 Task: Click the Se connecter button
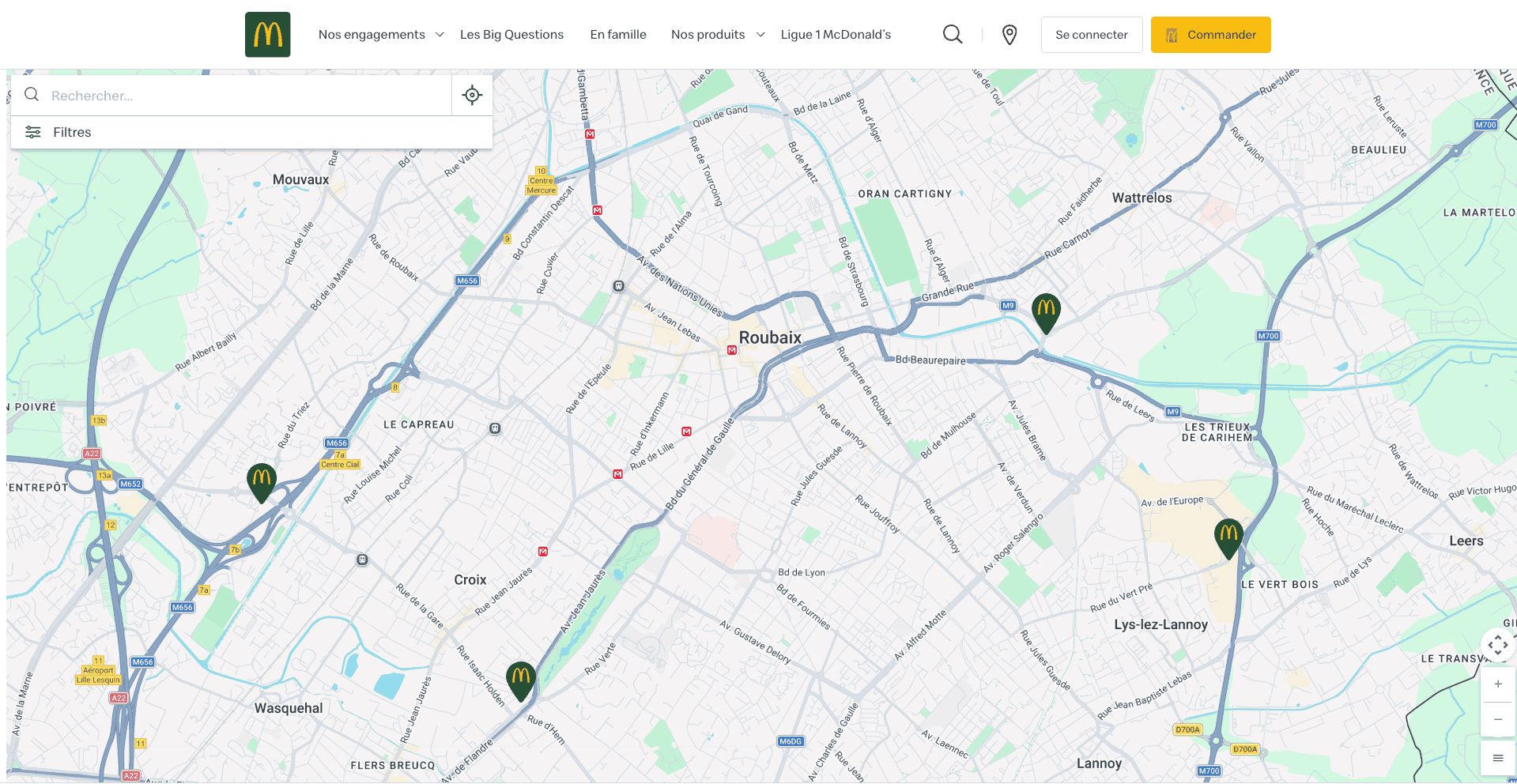point(1092,35)
